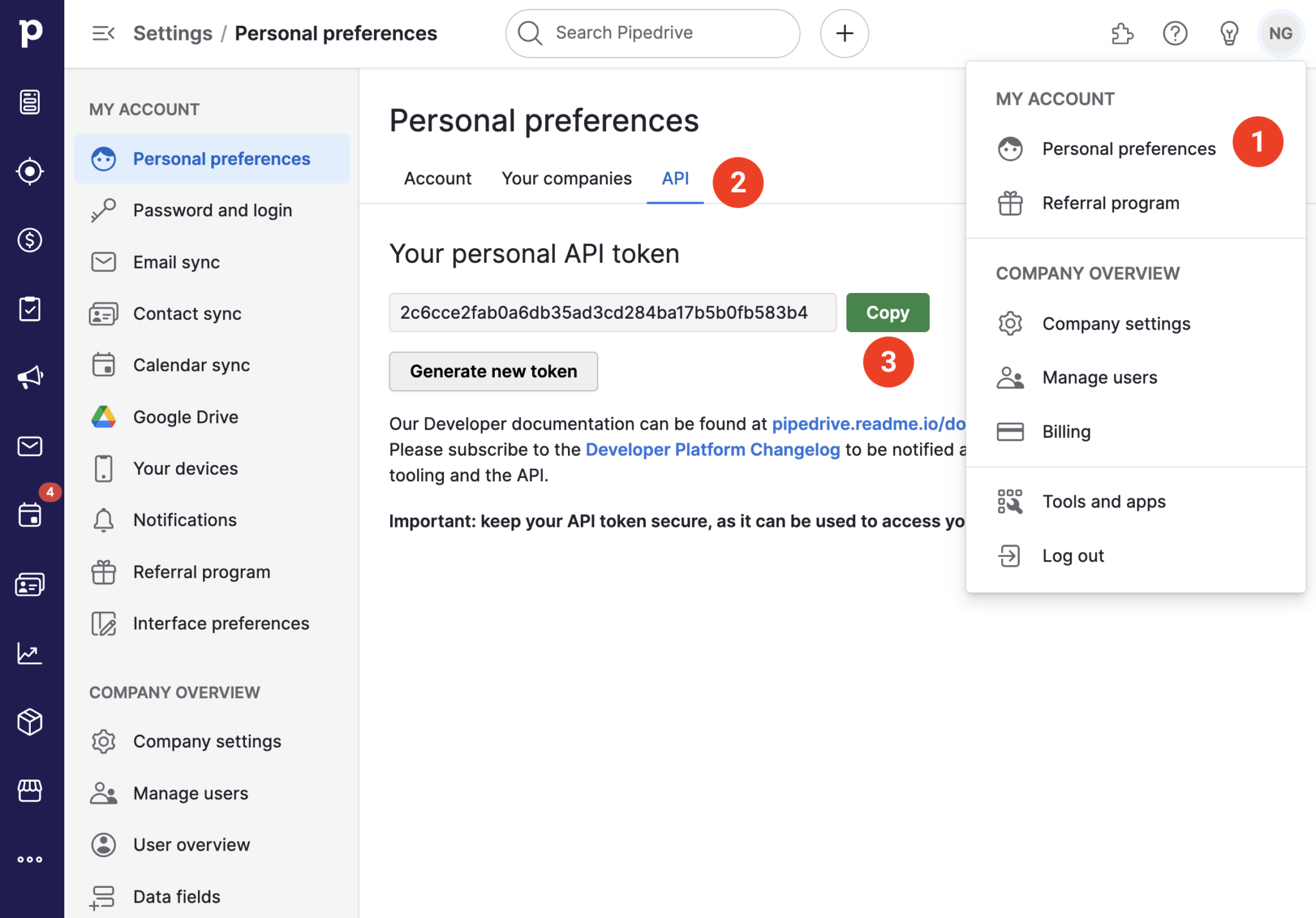Viewport: 1316px width, 918px height.
Task: Open Insights chart icon in sidebar
Action: (30, 653)
